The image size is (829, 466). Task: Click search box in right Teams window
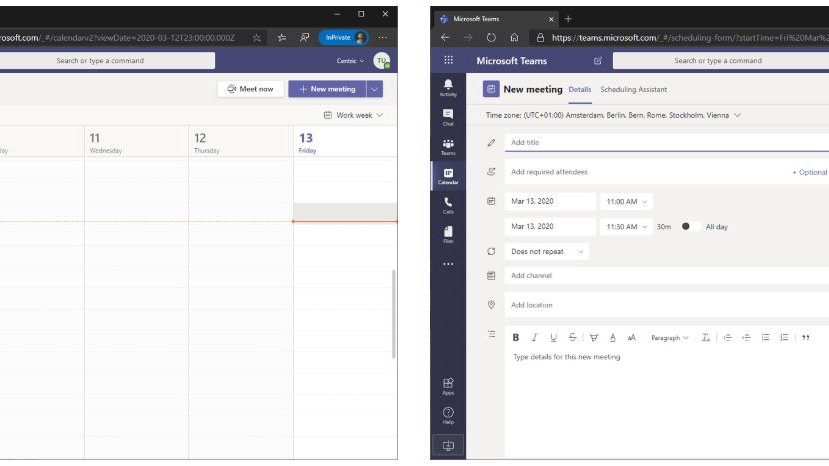click(x=721, y=61)
